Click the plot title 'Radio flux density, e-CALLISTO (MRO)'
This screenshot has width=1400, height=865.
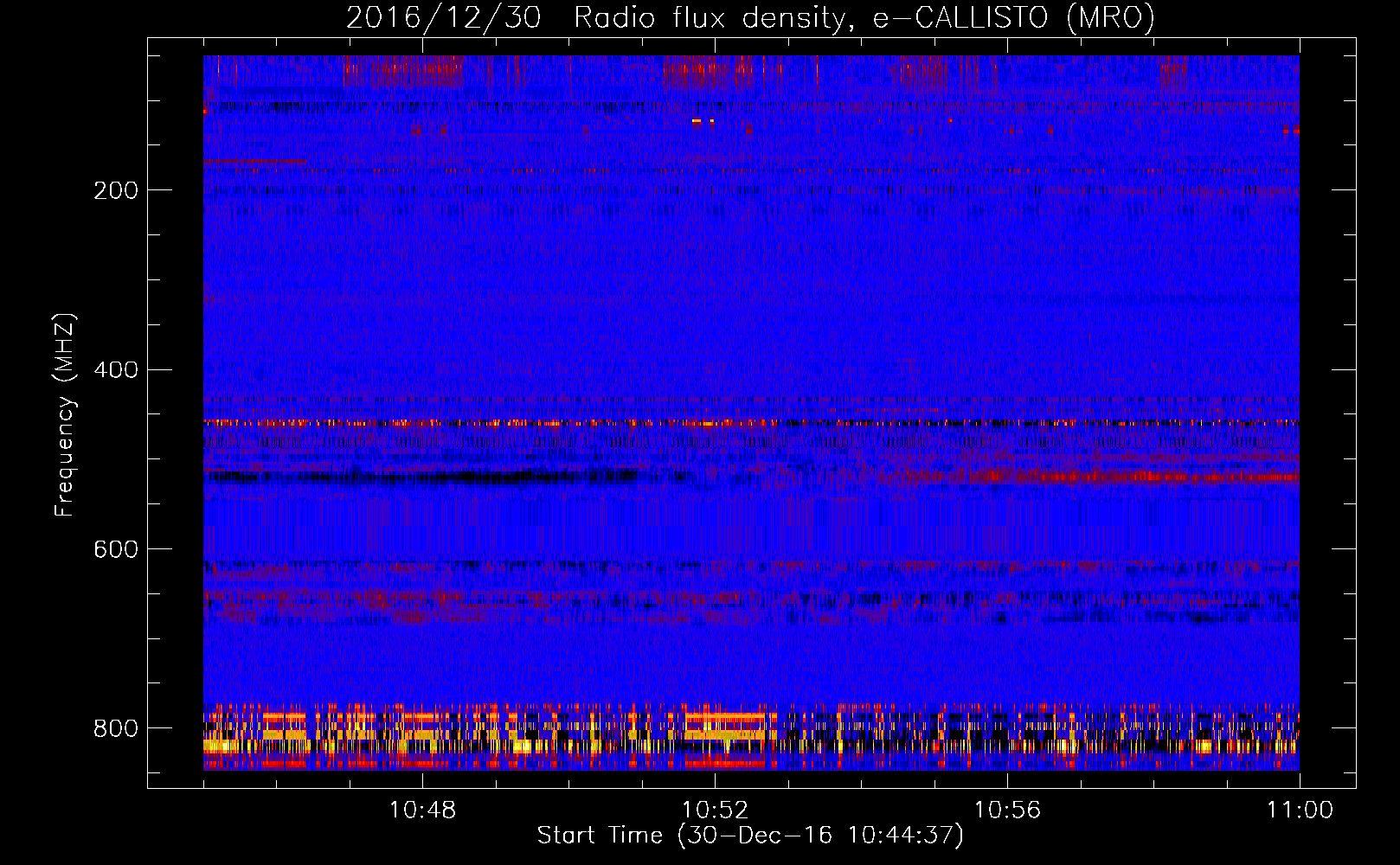864,18
